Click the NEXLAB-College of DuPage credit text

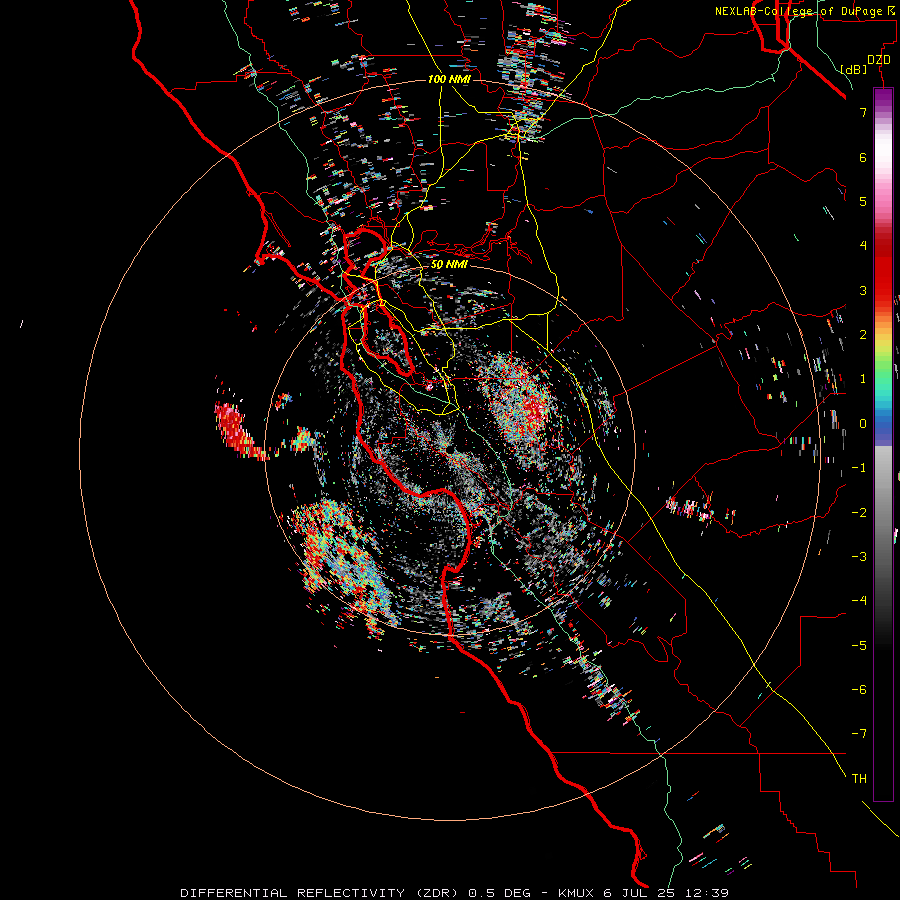coord(805,11)
